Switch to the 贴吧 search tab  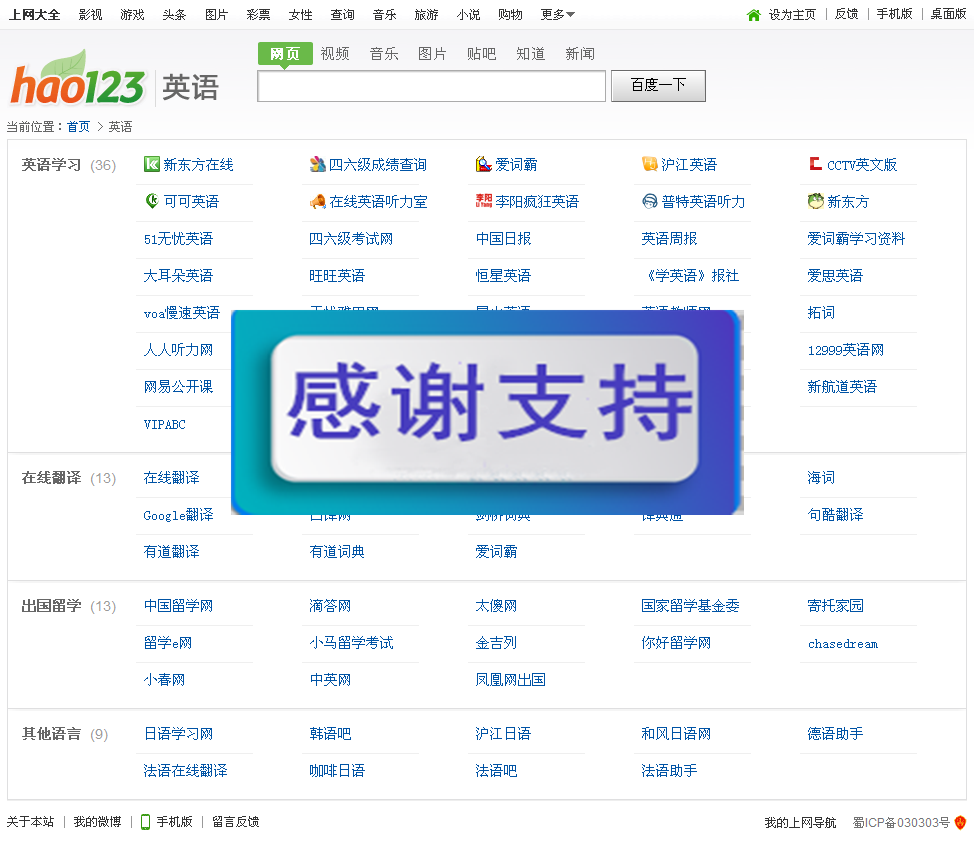(x=481, y=54)
